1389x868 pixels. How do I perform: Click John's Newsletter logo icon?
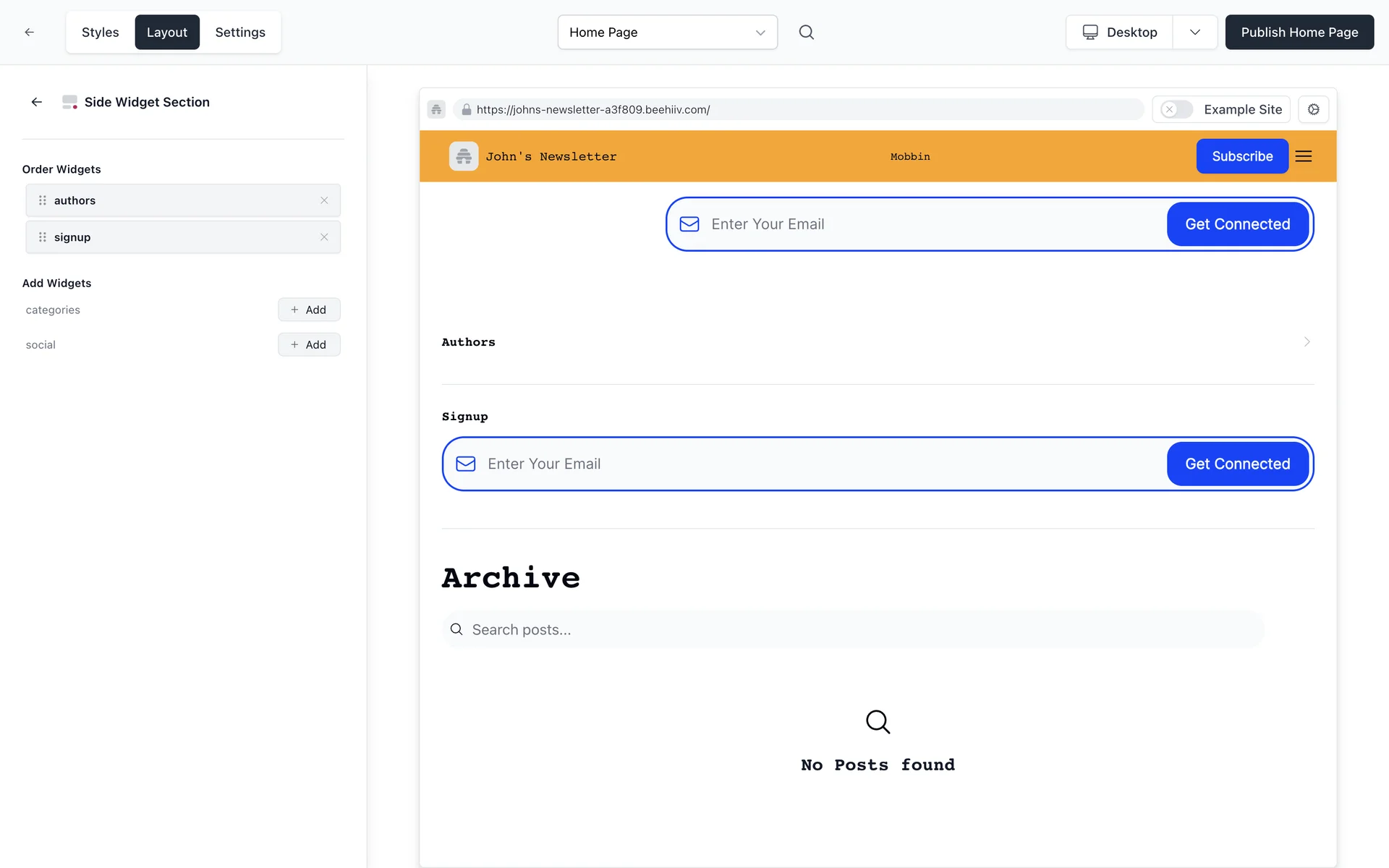click(464, 156)
